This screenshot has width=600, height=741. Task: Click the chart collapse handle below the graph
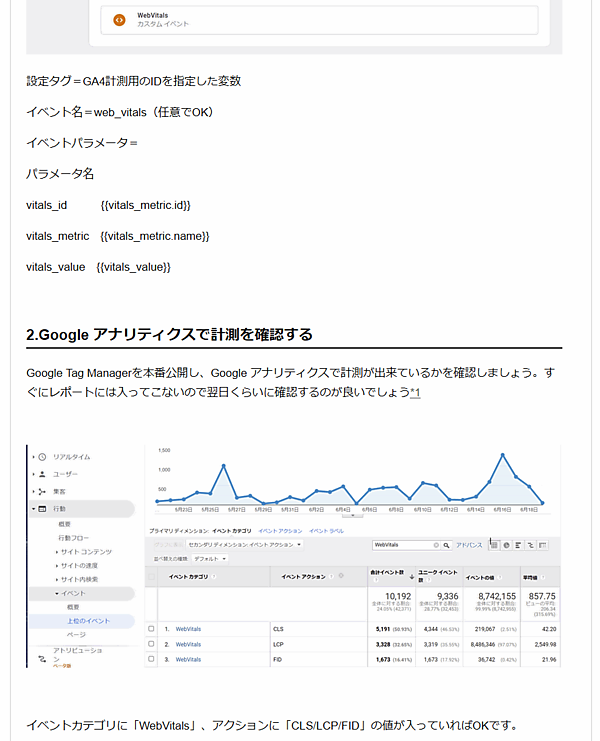(x=352, y=516)
